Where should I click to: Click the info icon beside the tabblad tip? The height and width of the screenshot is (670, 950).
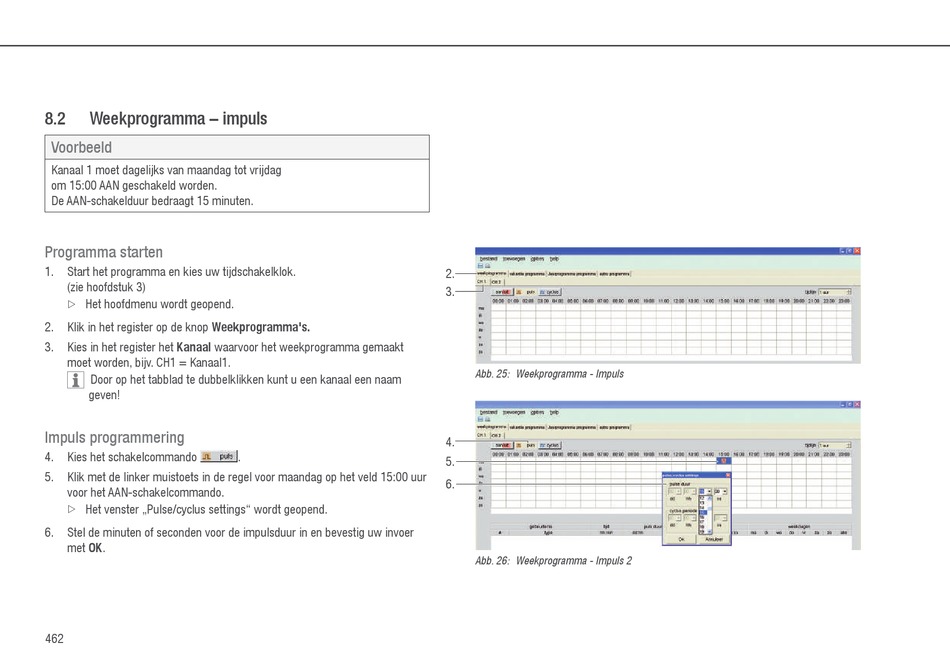click(x=75, y=380)
